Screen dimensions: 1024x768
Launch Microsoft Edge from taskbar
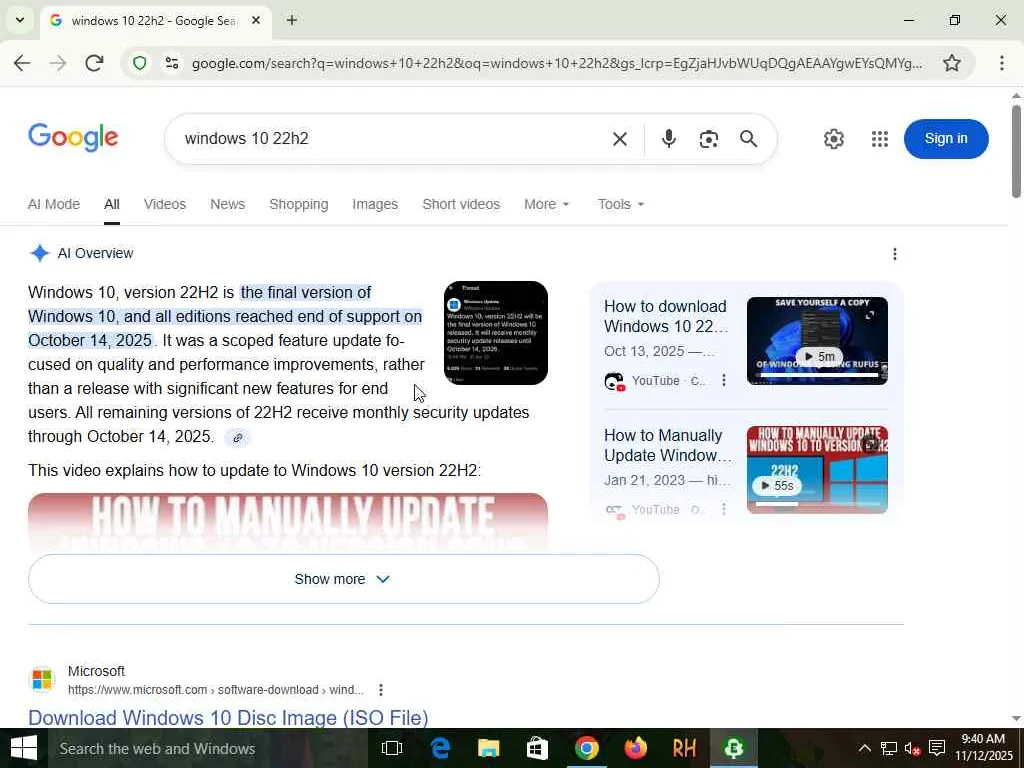coord(440,748)
